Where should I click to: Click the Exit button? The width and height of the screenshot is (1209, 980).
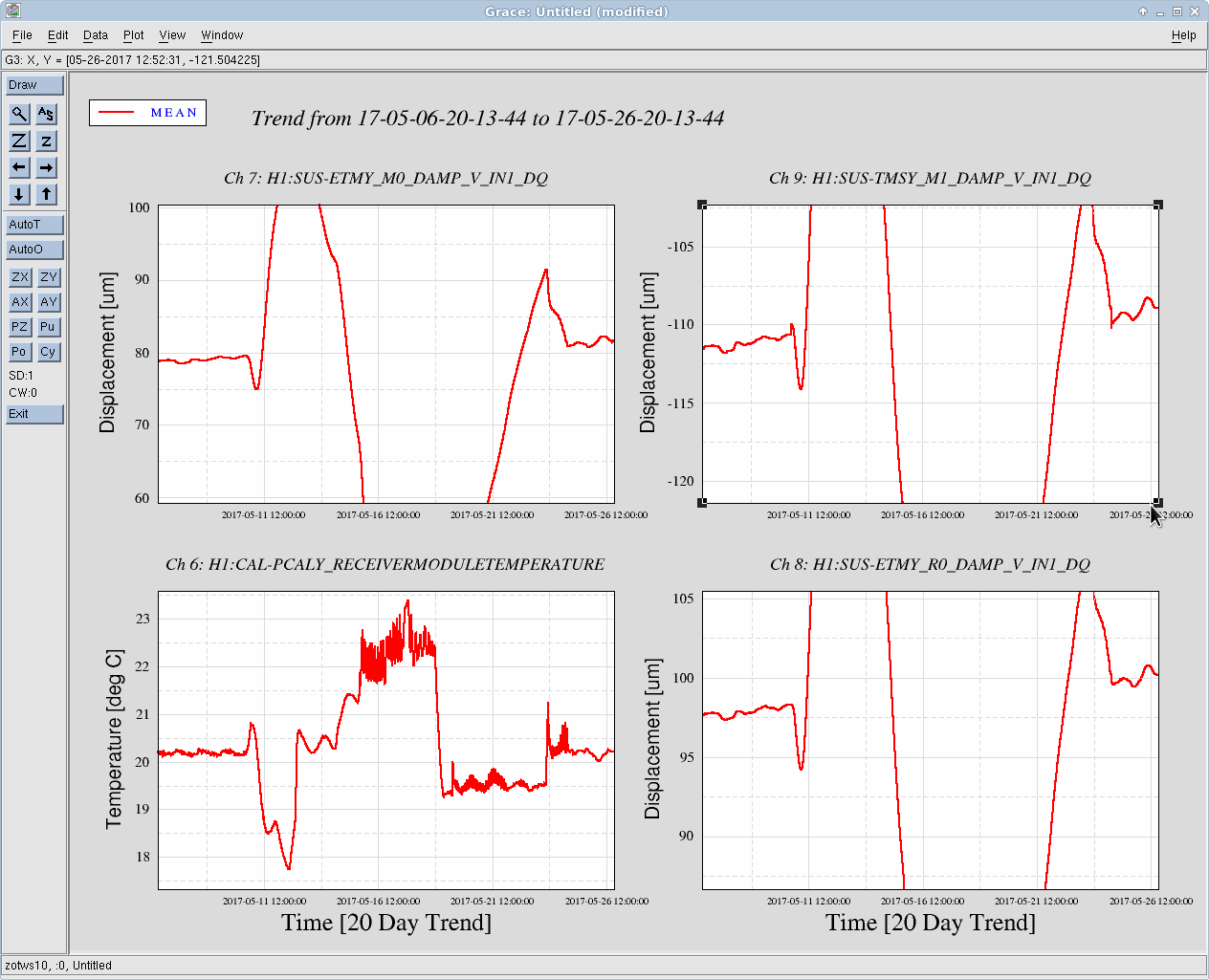[x=34, y=414]
